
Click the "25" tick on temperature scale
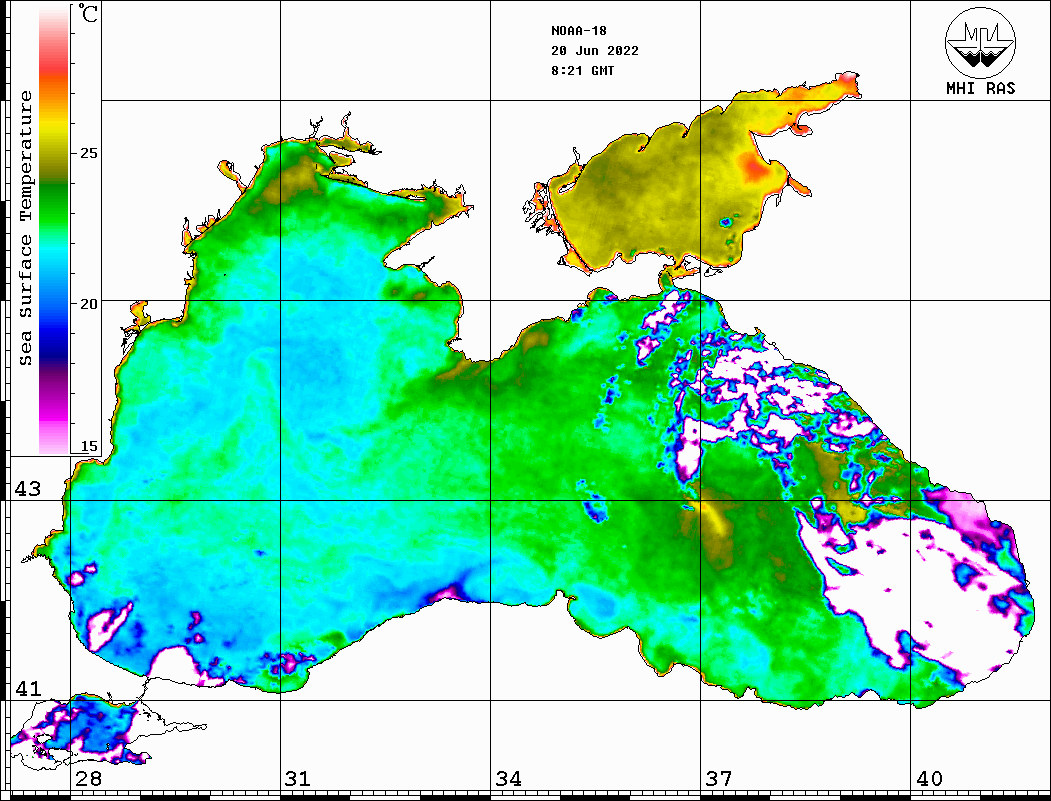[88, 153]
